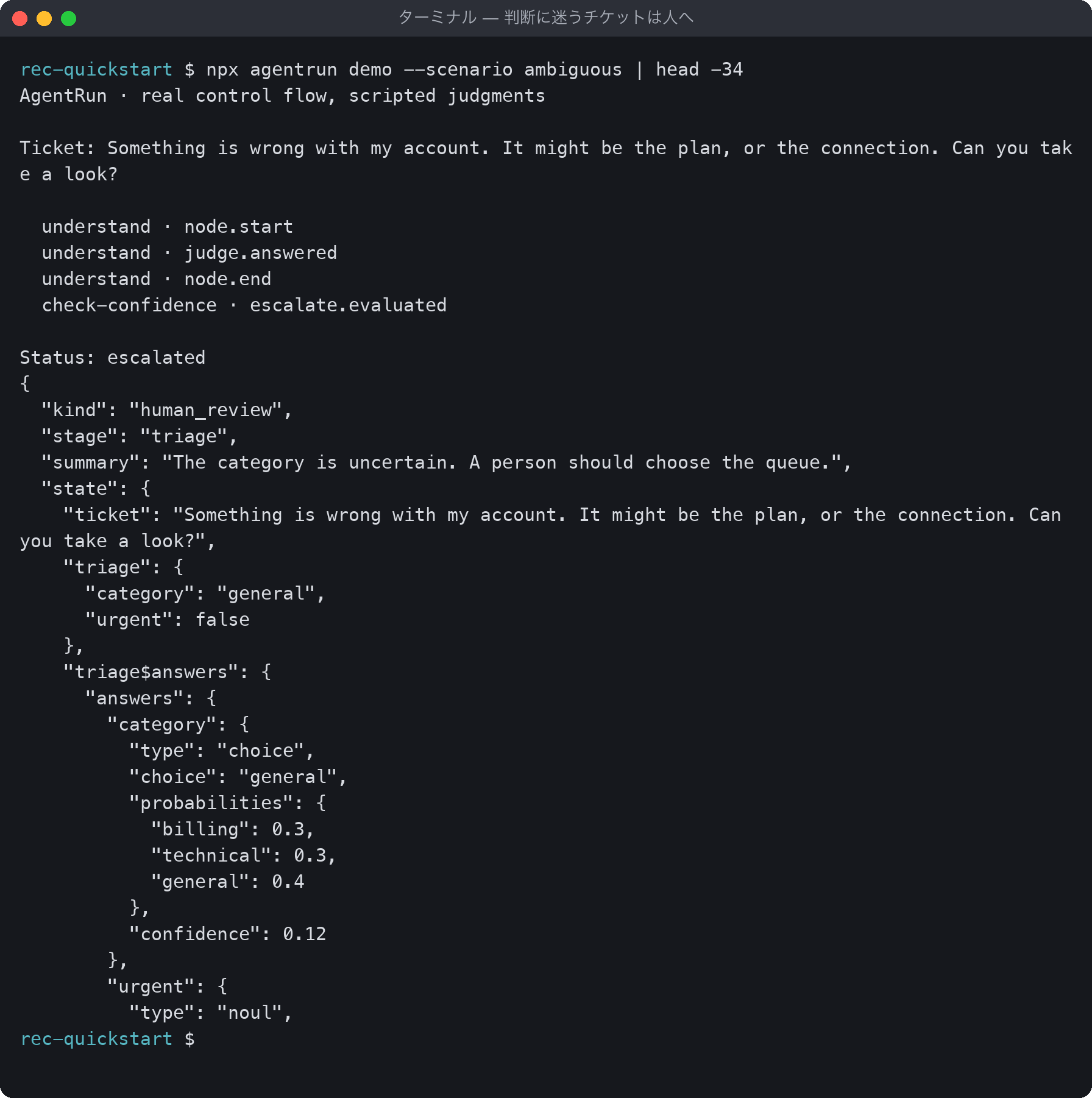Viewport: 1092px width, 1098px height.
Task: Select the '"kind": "human_review"' entry
Action: click(167, 410)
